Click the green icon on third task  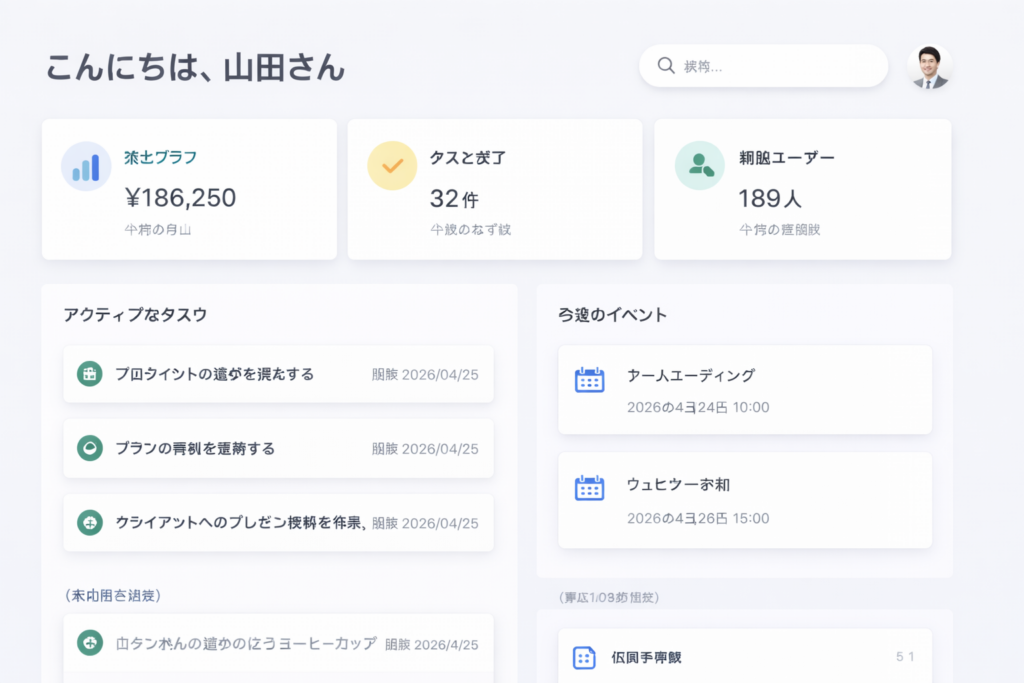click(x=90, y=522)
